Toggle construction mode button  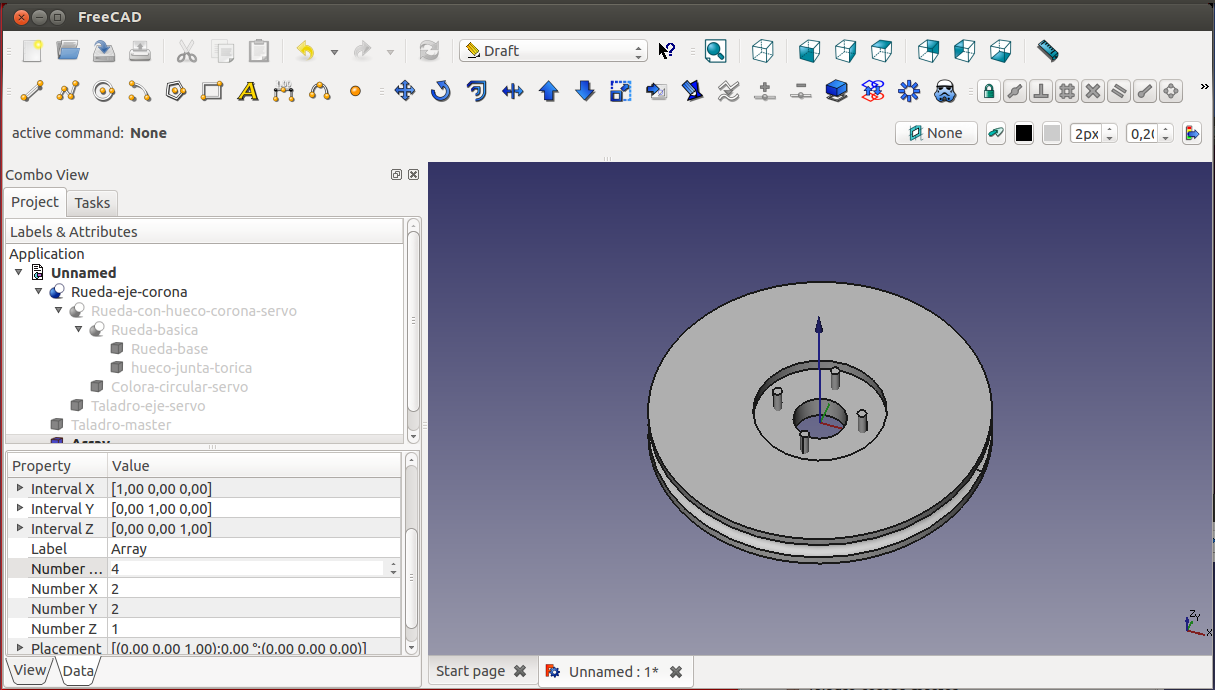coord(995,133)
